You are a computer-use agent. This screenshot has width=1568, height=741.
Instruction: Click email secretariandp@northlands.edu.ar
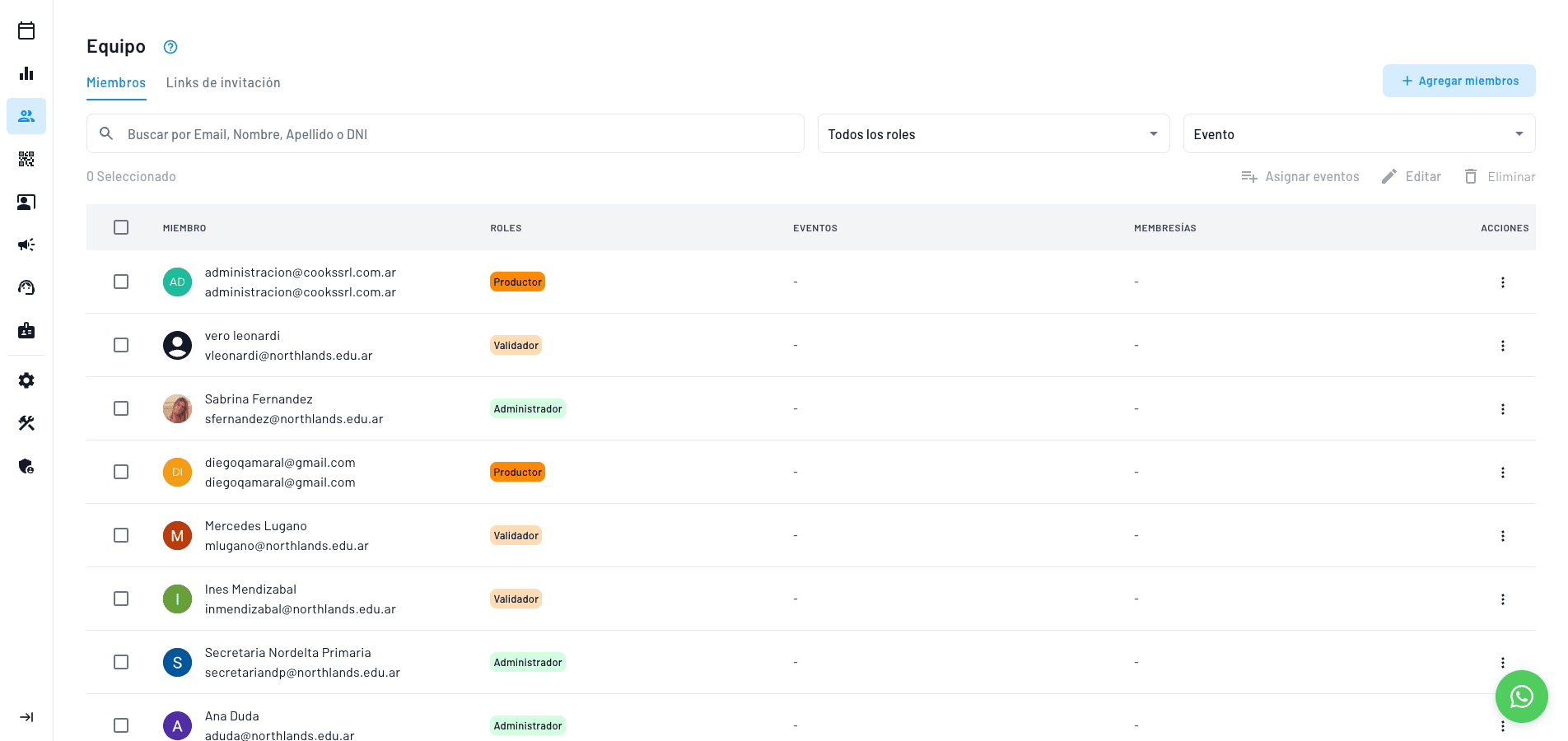pos(302,673)
